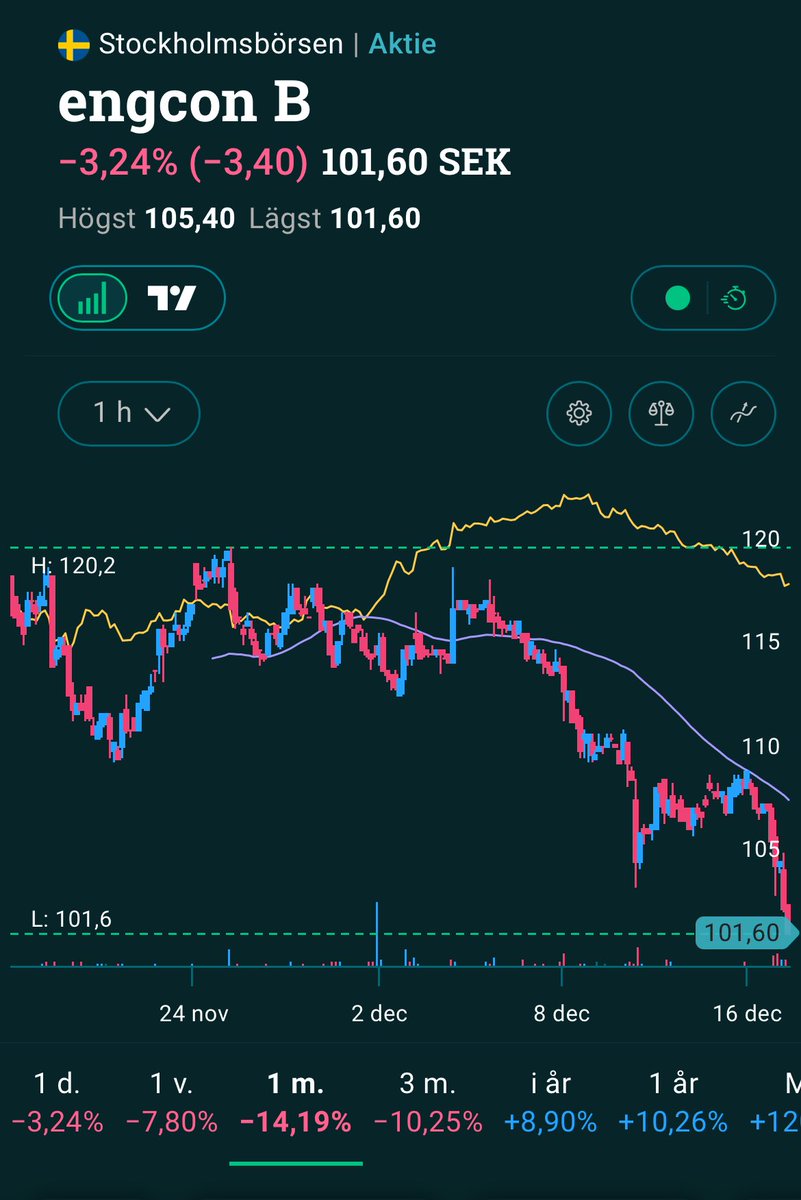This screenshot has height=1200, width=801.
Task: Tap the 24 nov date label
Action: pyautogui.click(x=193, y=1013)
